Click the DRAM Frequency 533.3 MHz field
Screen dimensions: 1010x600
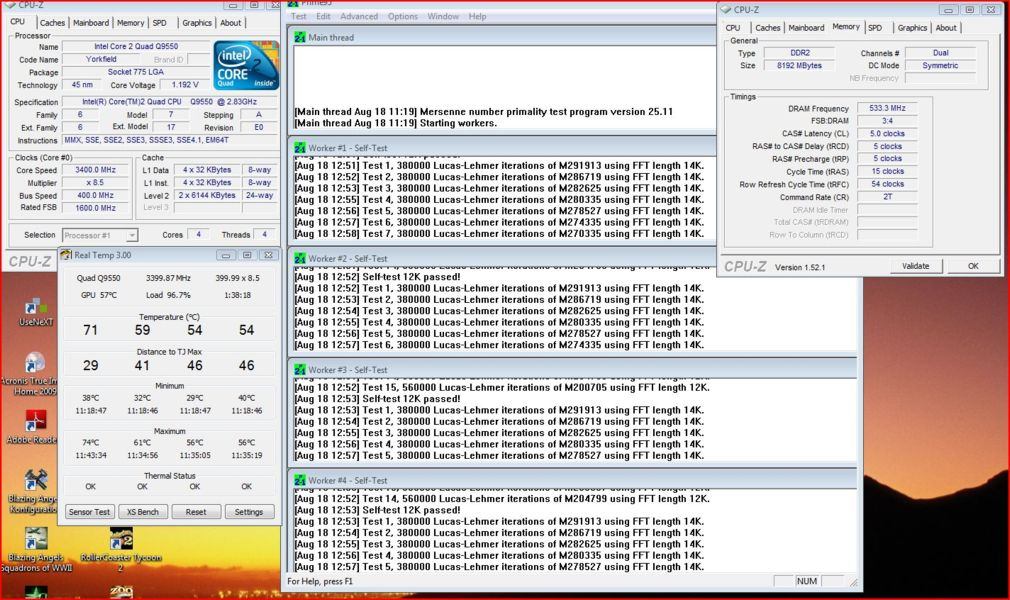(x=887, y=108)
